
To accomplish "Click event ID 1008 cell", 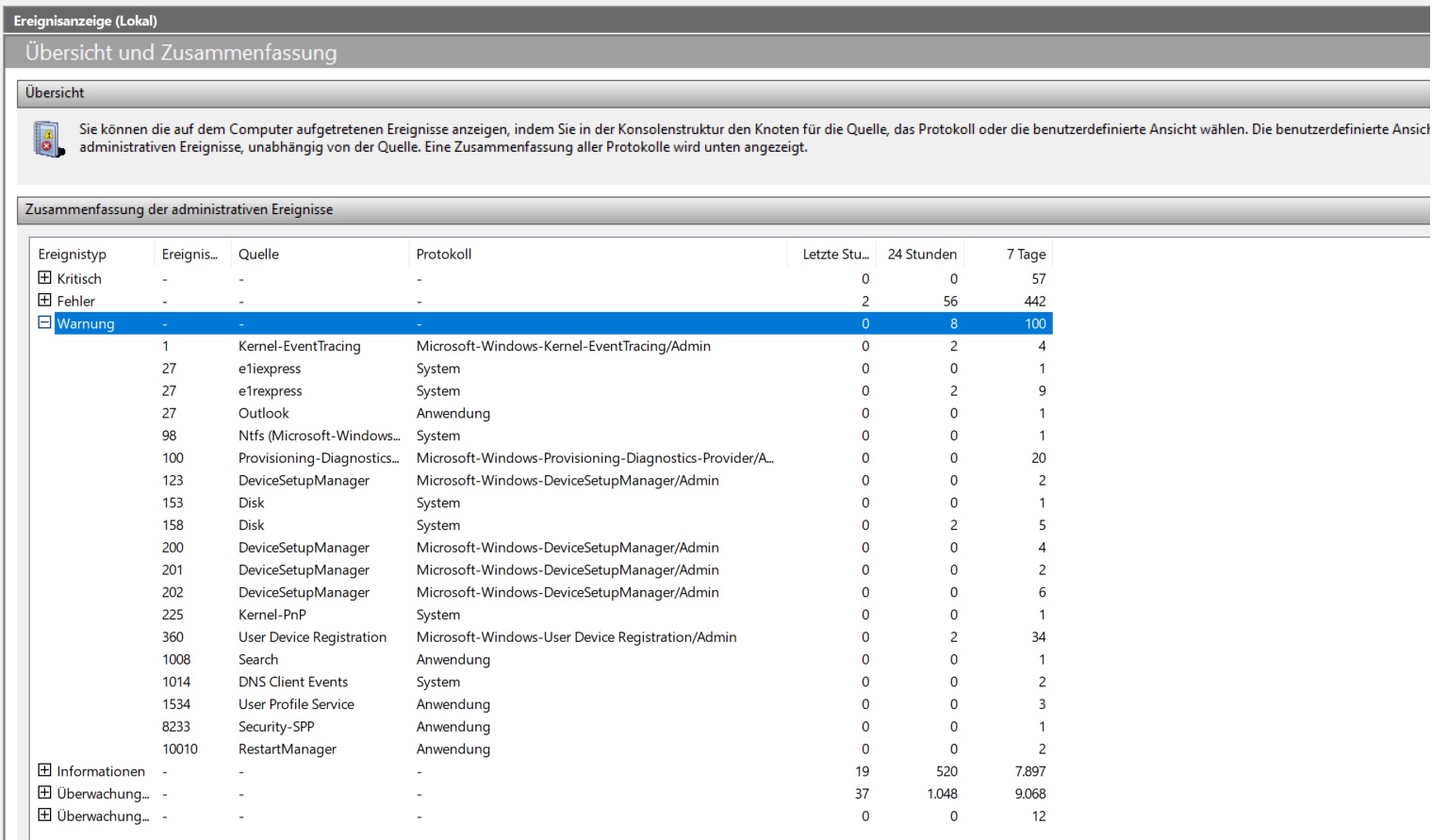I will click(x=176, y=660).
